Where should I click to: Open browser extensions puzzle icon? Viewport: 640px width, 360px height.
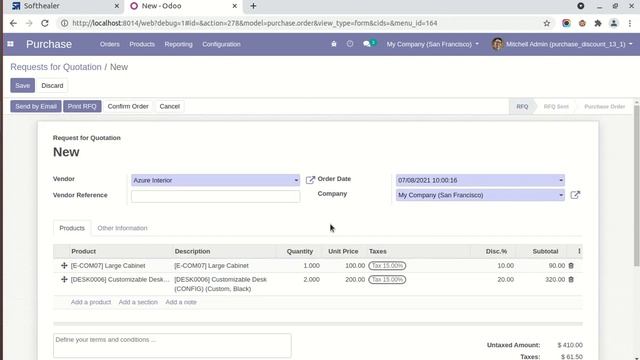[598, 23]
